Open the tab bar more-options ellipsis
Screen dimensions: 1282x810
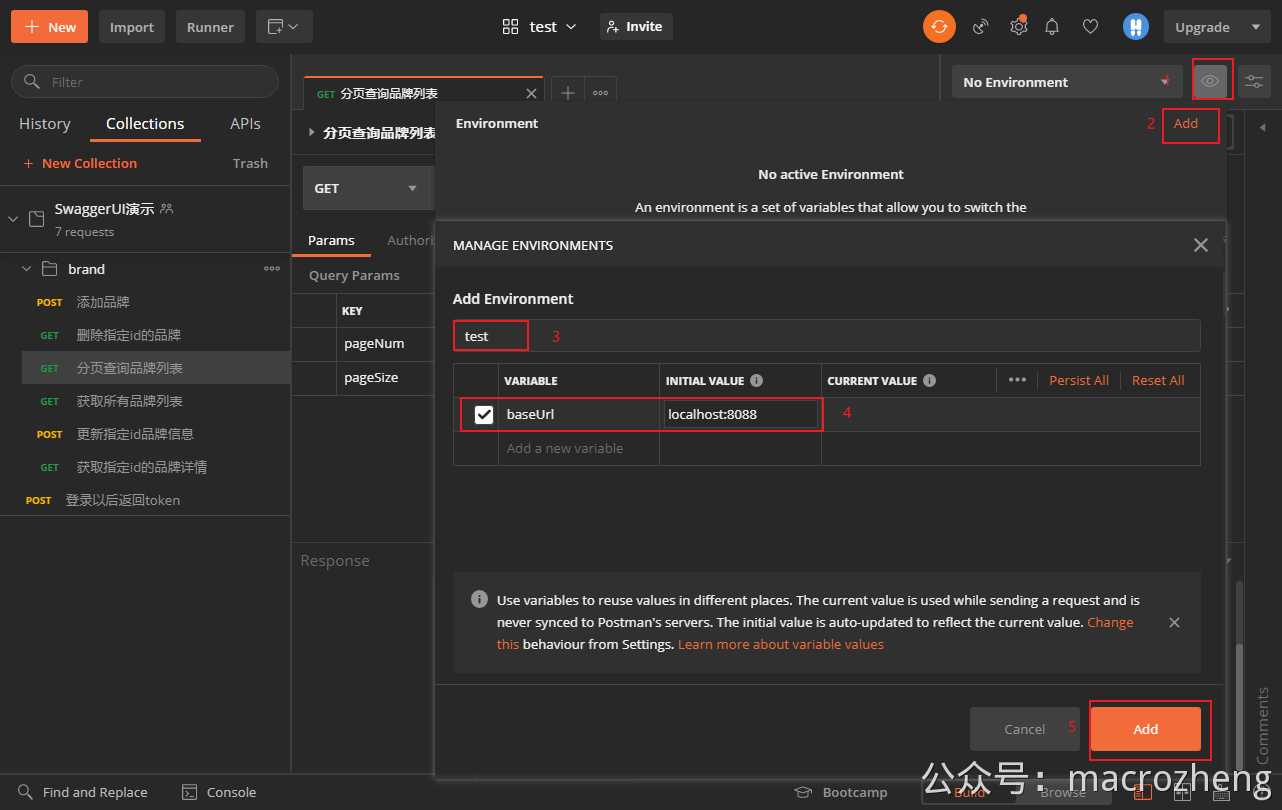[x=600, y=93]
